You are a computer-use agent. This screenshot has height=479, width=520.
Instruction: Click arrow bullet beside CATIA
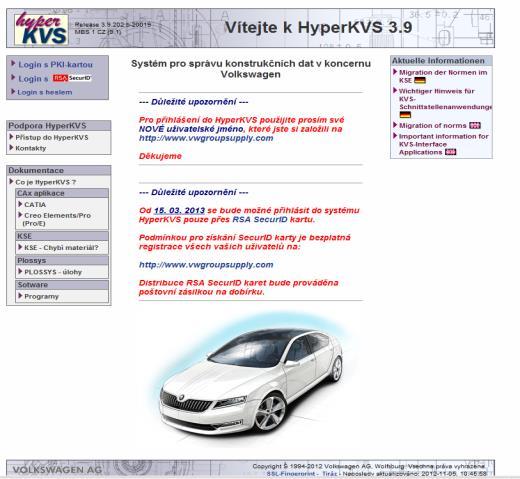pyautogui.click(x=20, y=204)
